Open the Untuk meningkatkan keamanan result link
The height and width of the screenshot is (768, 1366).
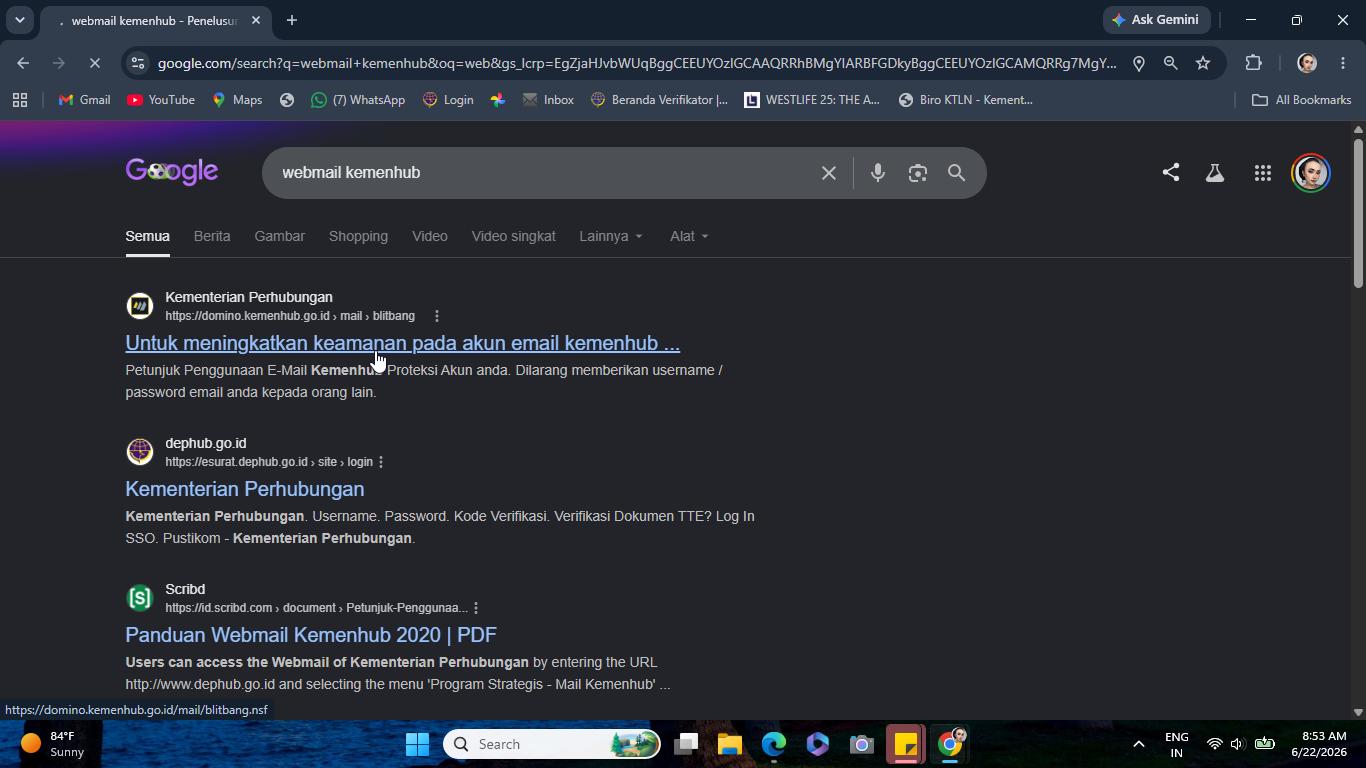coord(402,343)
